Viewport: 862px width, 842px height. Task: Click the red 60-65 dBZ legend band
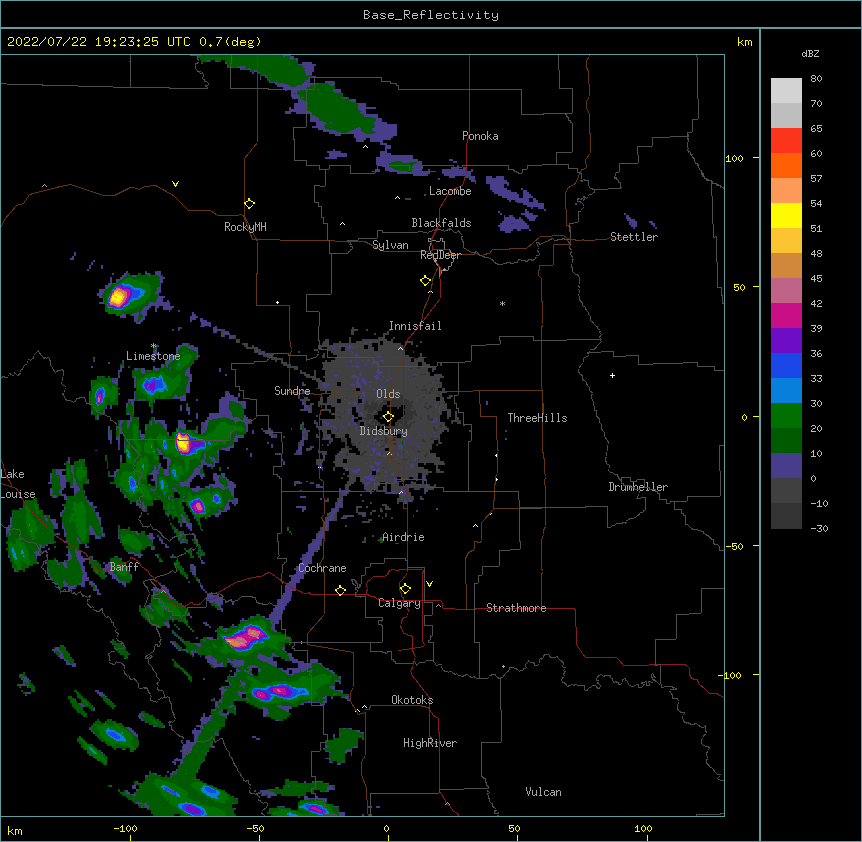(786, 141)
